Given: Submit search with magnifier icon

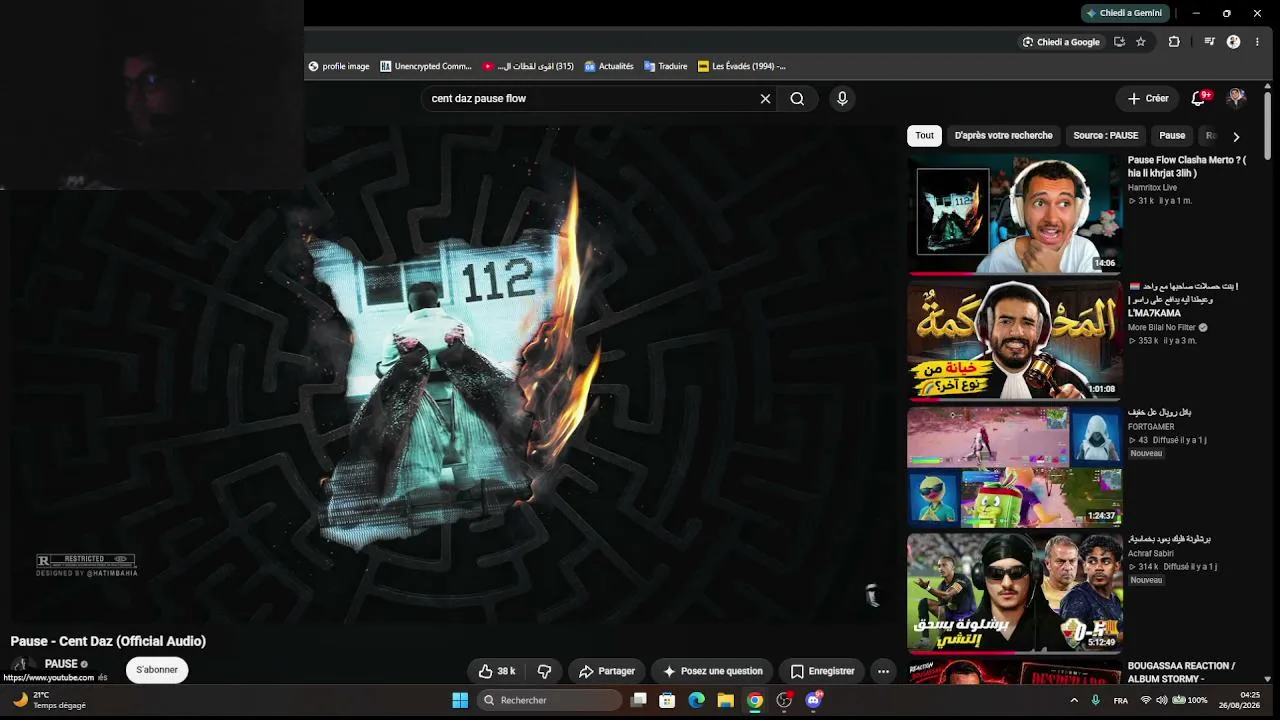Looking at the screenshot, I should (x=797, y=99).
